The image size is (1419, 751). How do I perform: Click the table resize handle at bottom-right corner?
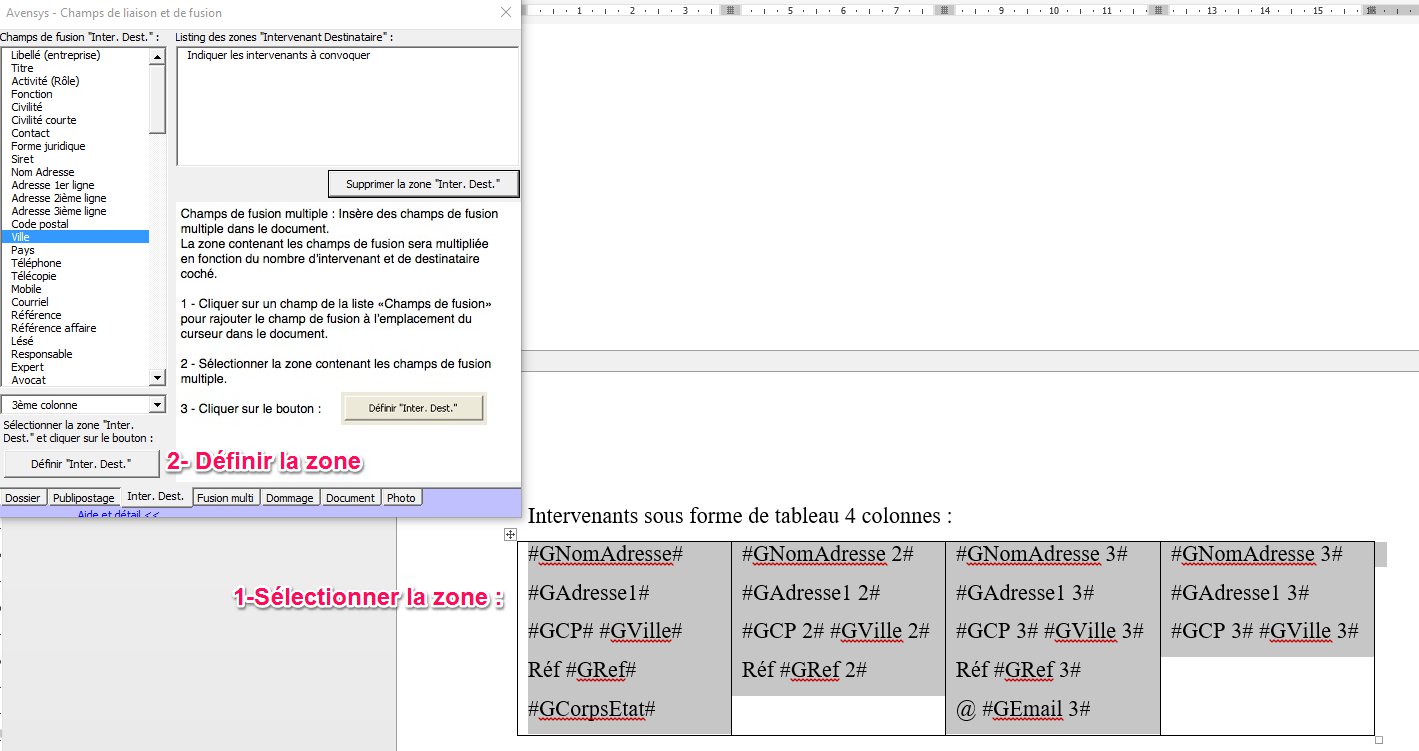(x=1379, y=740)
